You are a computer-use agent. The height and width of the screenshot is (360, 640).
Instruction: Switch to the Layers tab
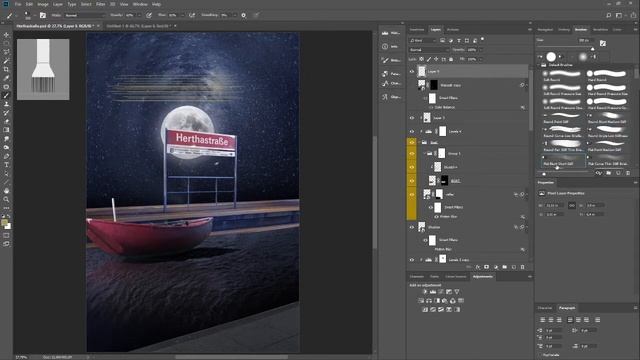pyautogui.click(x=436, y=29)
